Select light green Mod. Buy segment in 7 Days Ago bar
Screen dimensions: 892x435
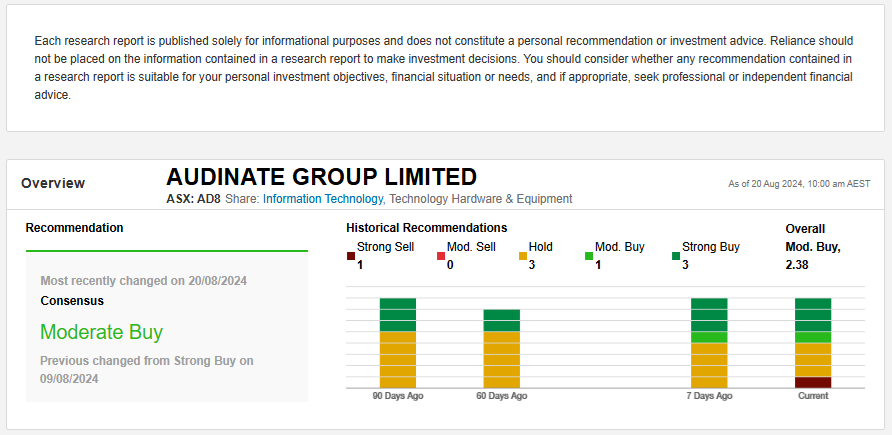[709, 337]
